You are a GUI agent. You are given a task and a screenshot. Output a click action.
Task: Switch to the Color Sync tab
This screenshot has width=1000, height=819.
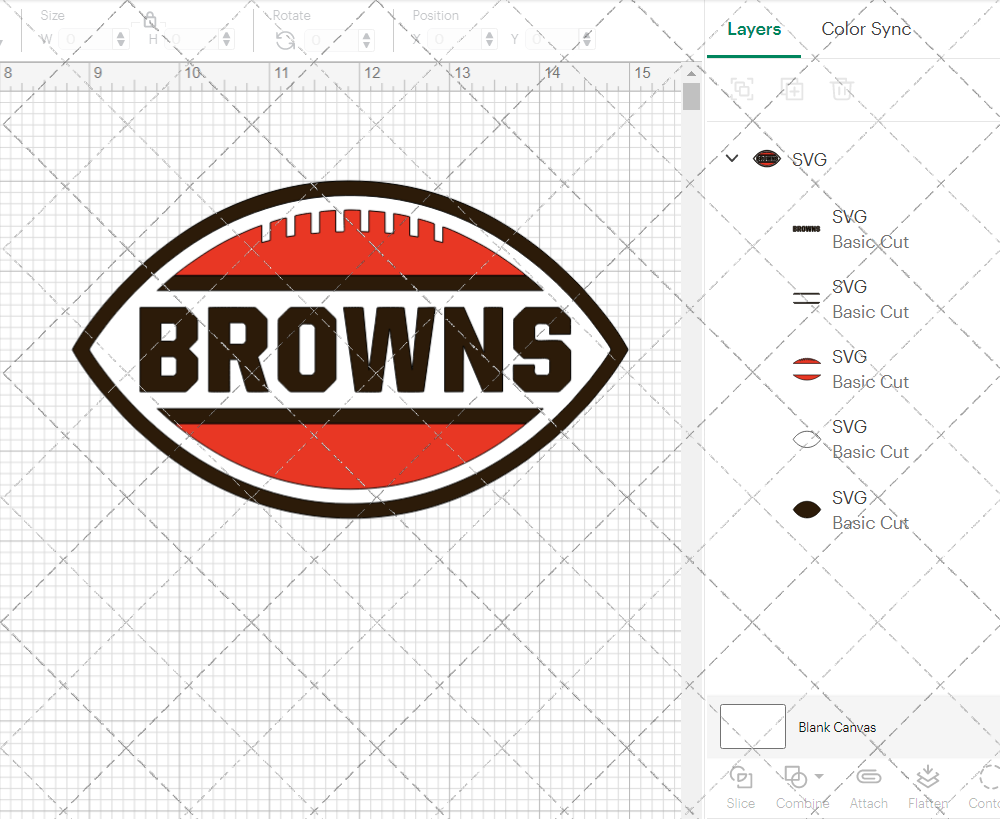[x=866, y=29]
